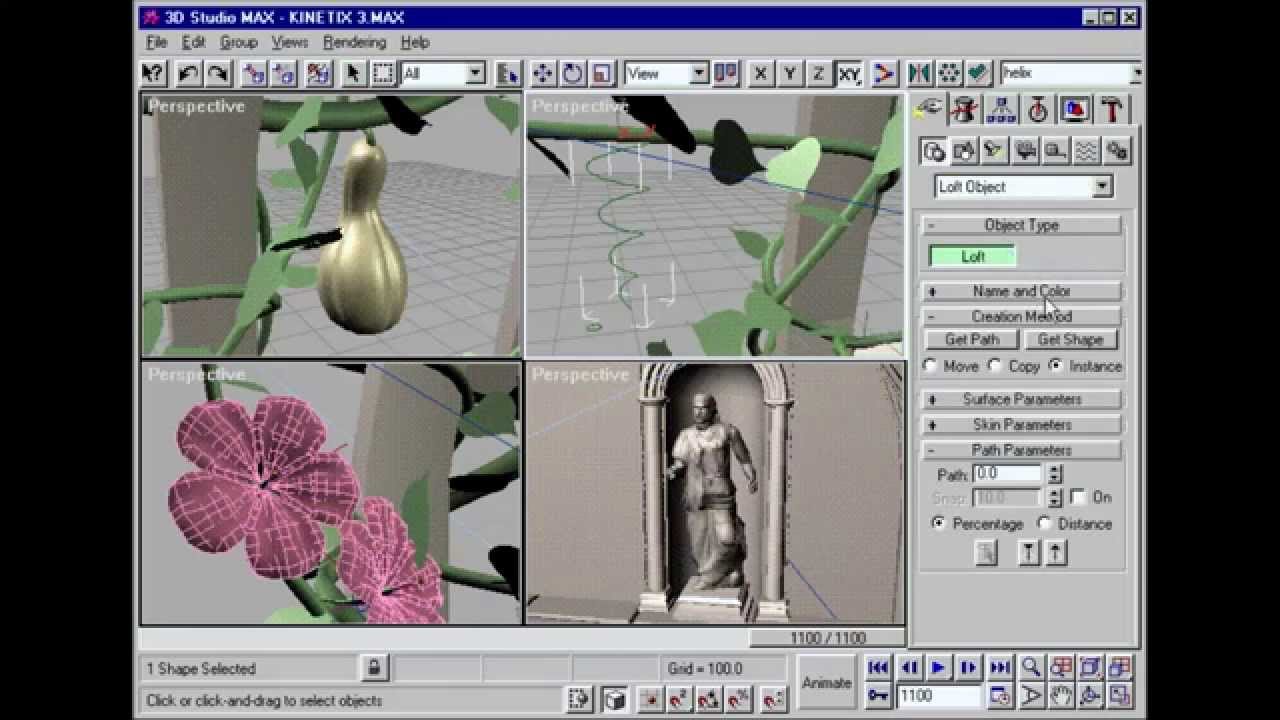Activate the Select and Rotate tool

(x=572, y=73)
